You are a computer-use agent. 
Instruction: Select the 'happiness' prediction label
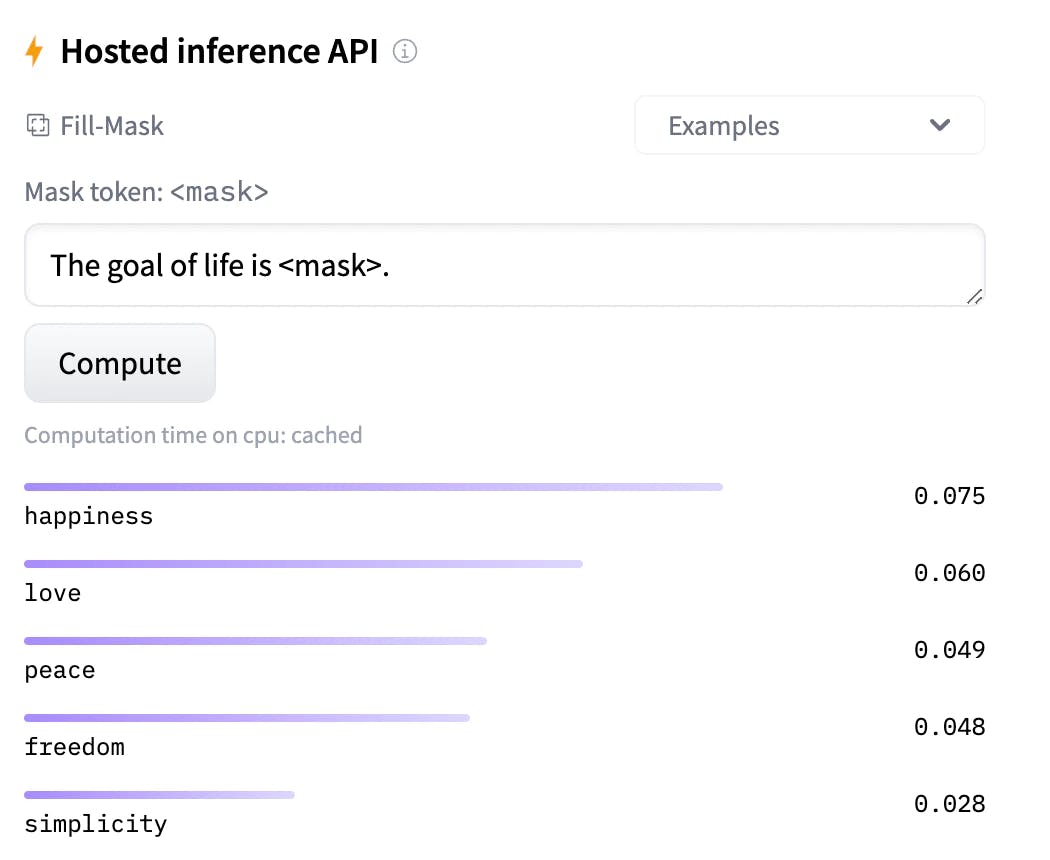[89, 516]
